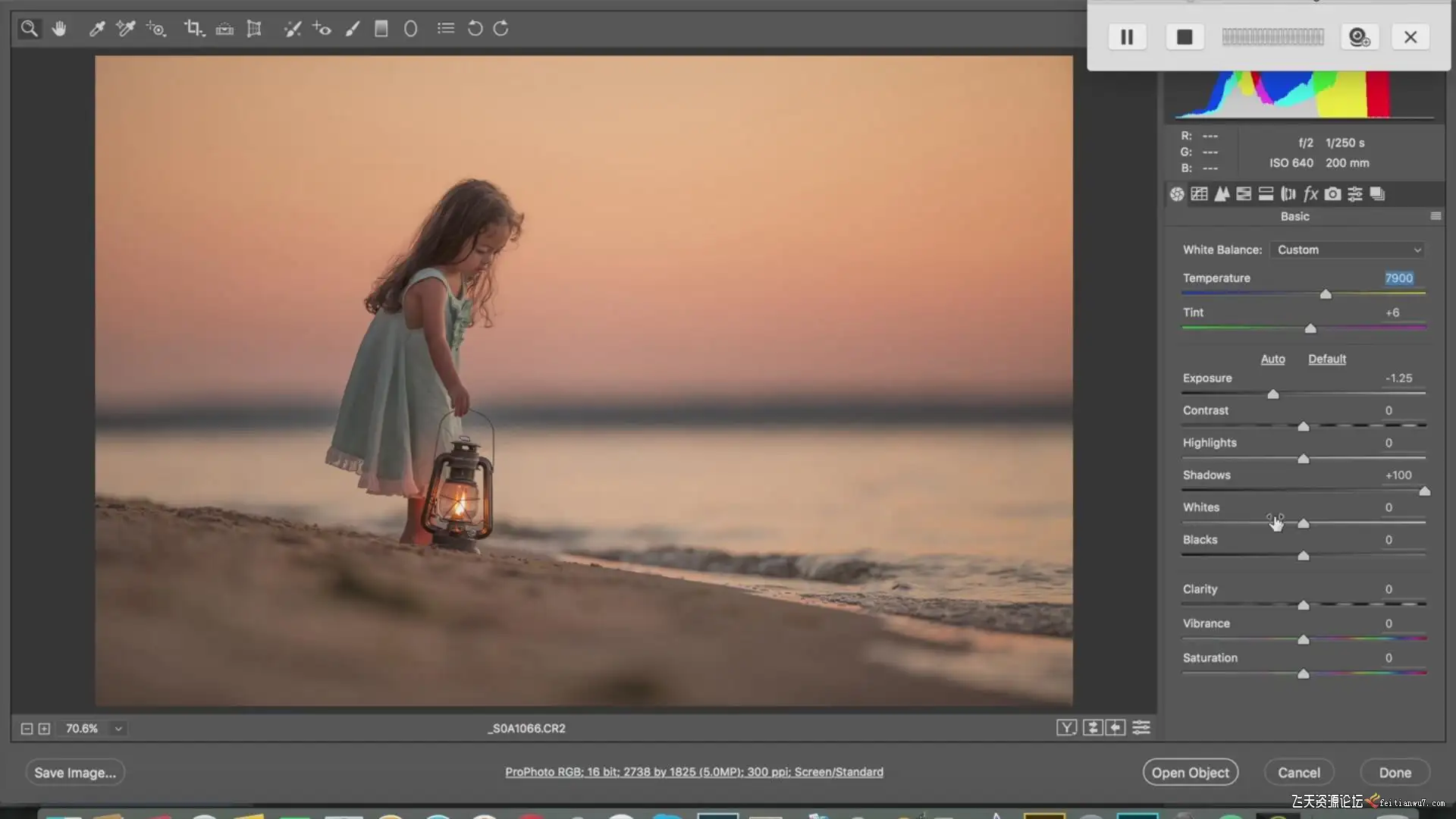Click the Auto tone link
Screen dimensions: 1456x819
coord(1272,359)
